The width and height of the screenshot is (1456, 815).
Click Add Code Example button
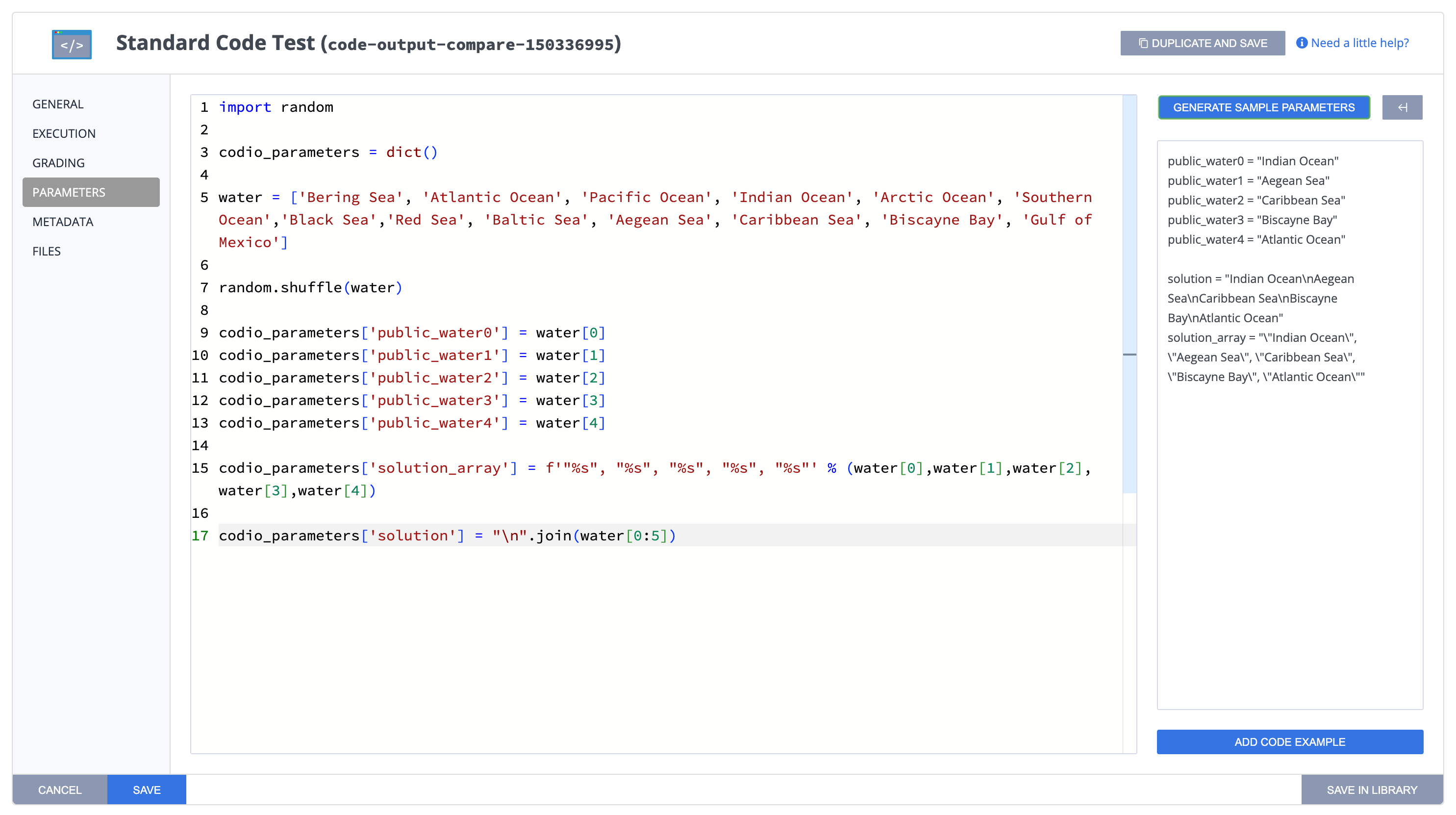pos(1289,741)
